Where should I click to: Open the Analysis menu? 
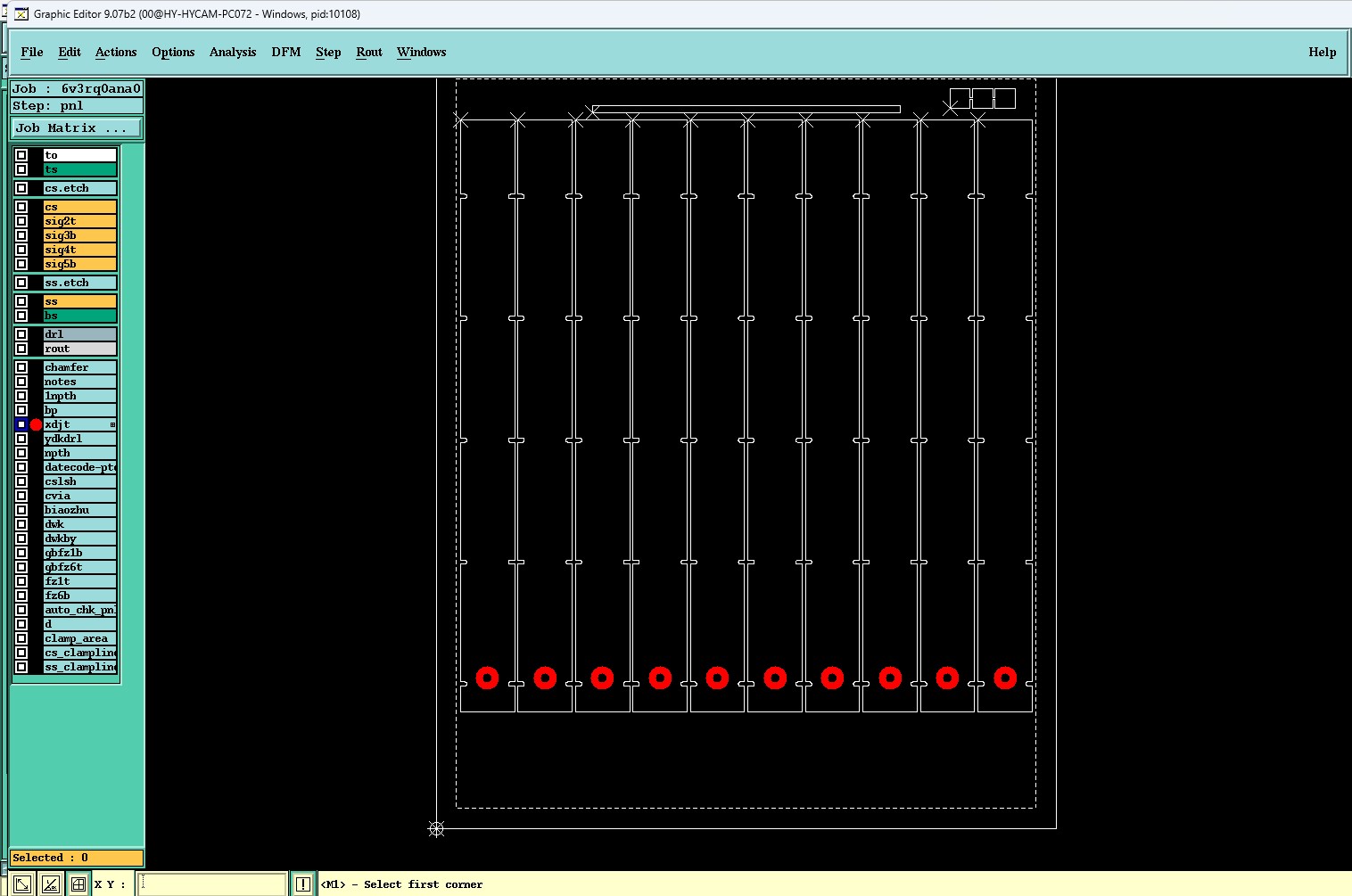point(233,52)
